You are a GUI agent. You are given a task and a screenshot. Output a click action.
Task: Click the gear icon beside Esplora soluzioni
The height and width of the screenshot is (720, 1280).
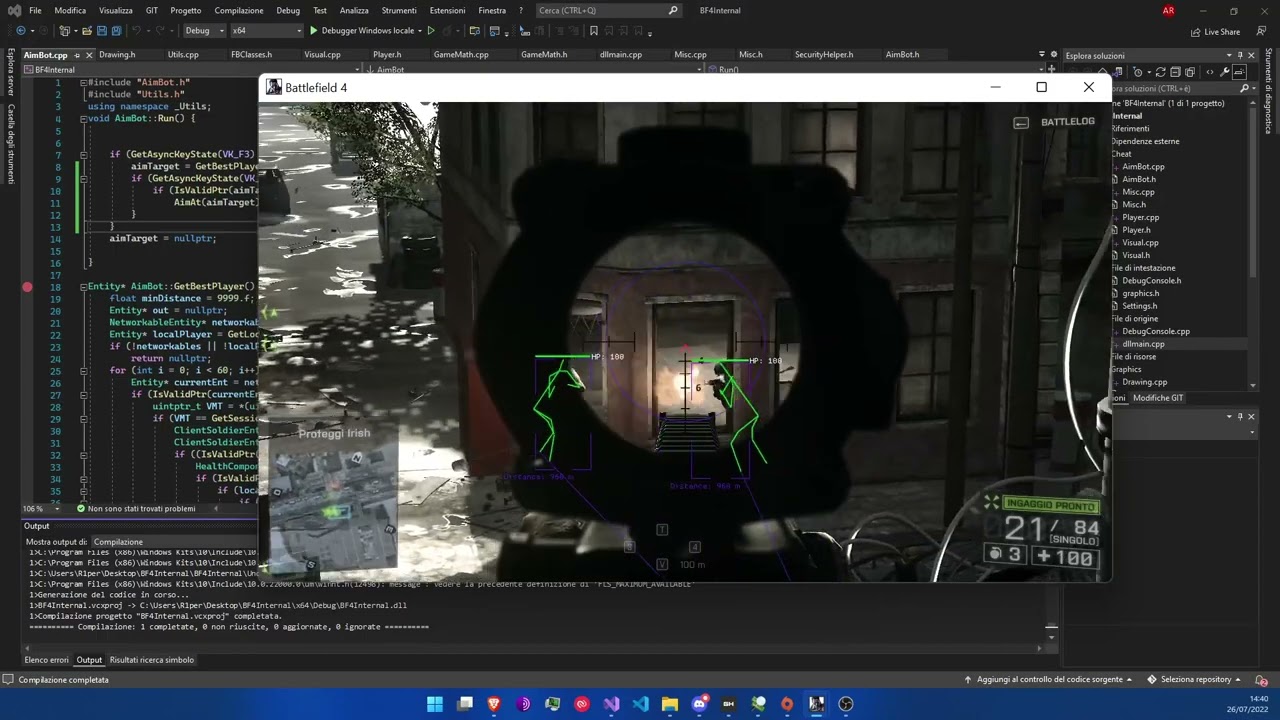[1054, 55]
